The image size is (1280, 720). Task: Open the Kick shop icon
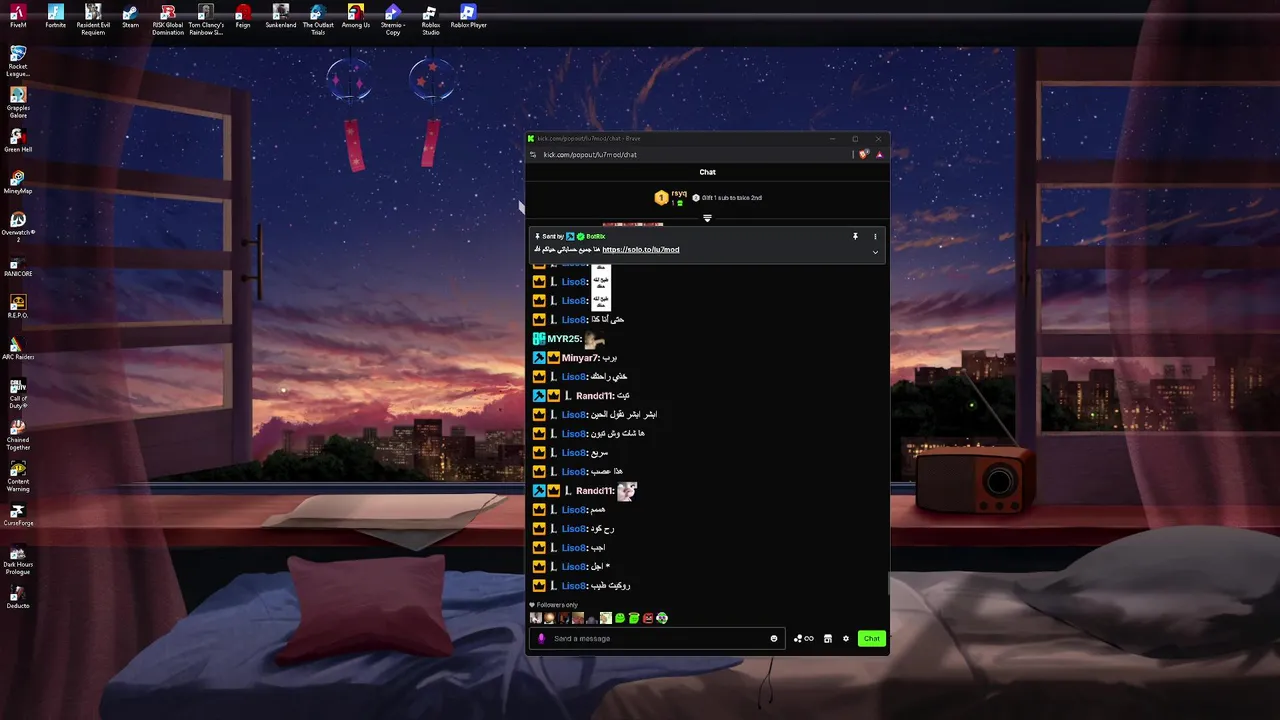pos(827,638)
